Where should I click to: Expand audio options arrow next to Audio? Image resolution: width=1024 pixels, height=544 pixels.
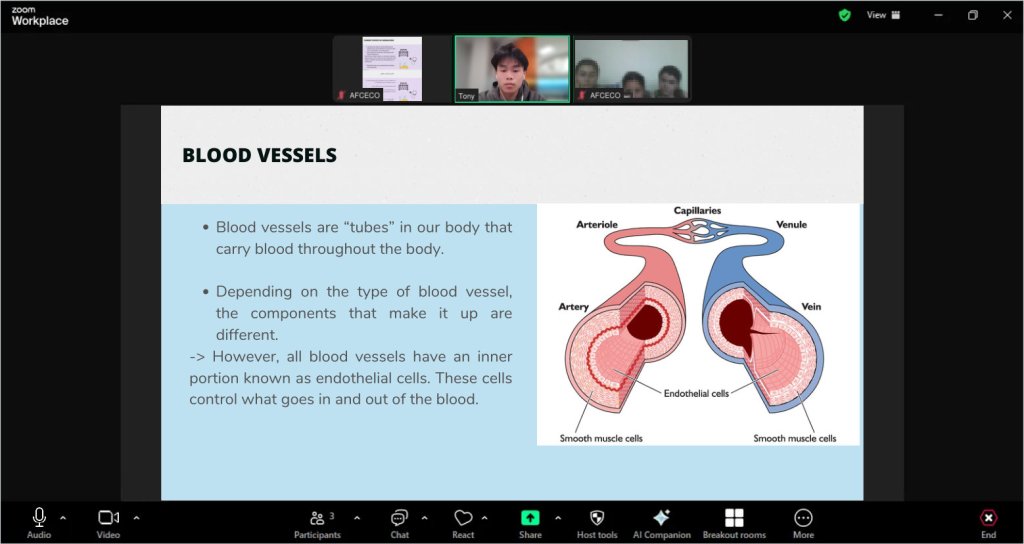pos(63,518)
